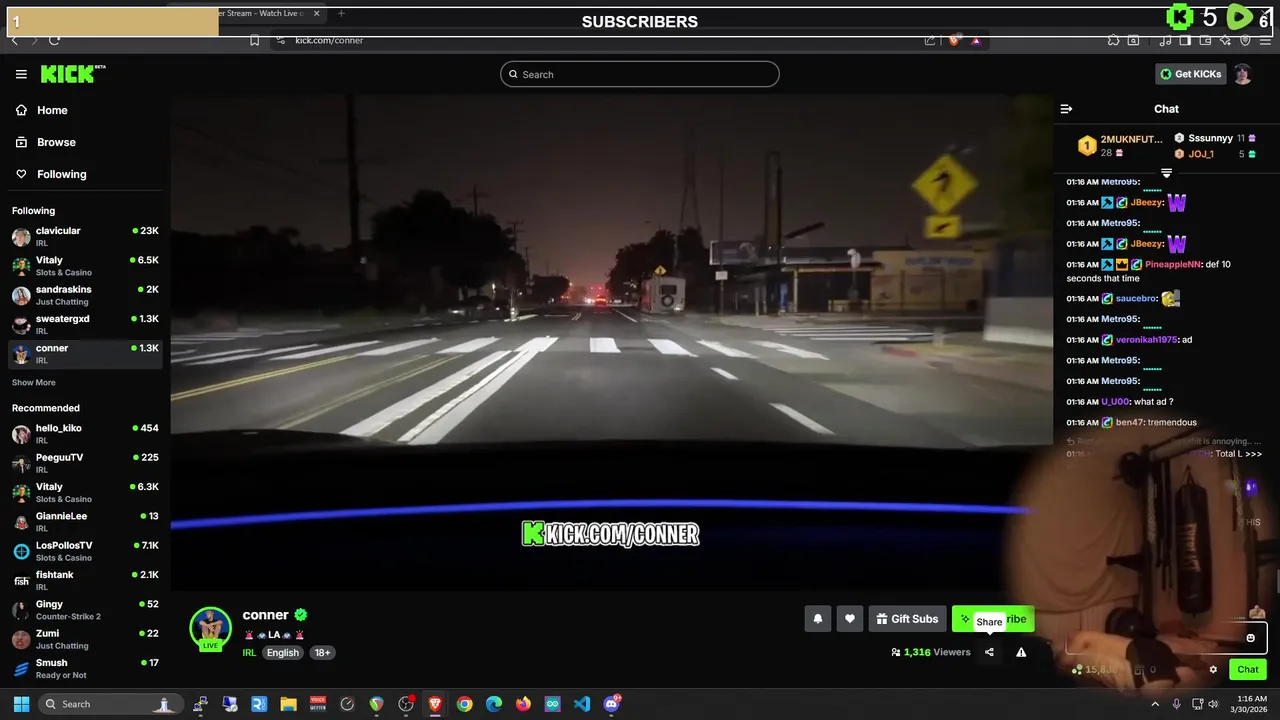Expand the chat leaderboard arrow
The image size is (1280, 720).
point(1166,173)
